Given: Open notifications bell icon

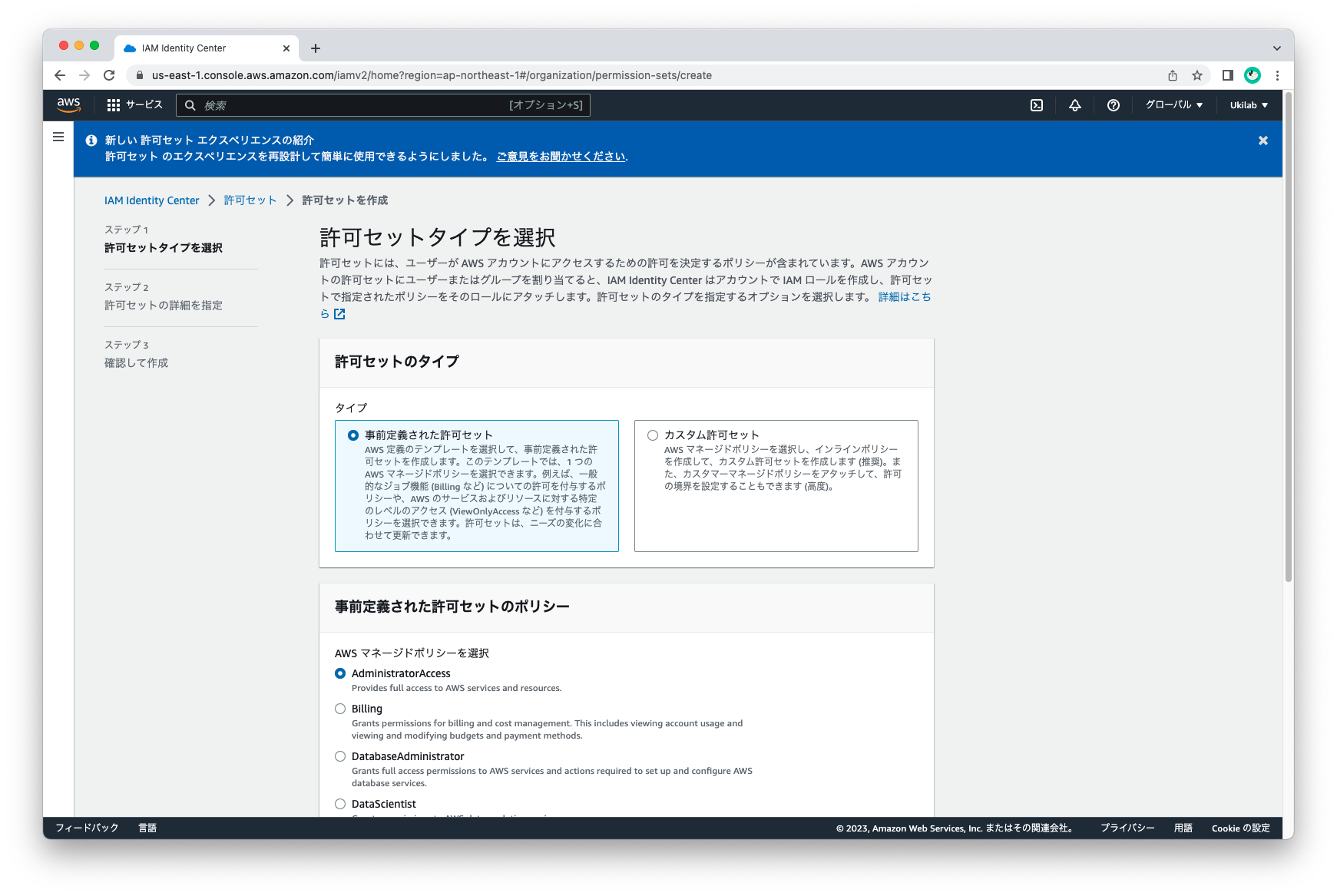Looking at the screenshot, I should [1075, 105].
